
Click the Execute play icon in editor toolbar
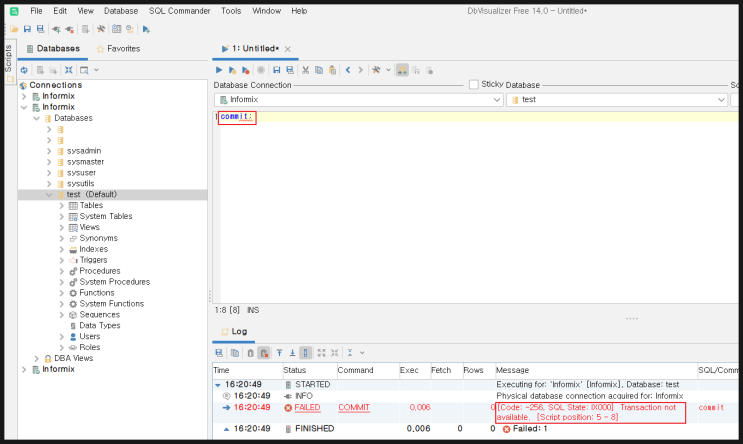tap(219, 70)
